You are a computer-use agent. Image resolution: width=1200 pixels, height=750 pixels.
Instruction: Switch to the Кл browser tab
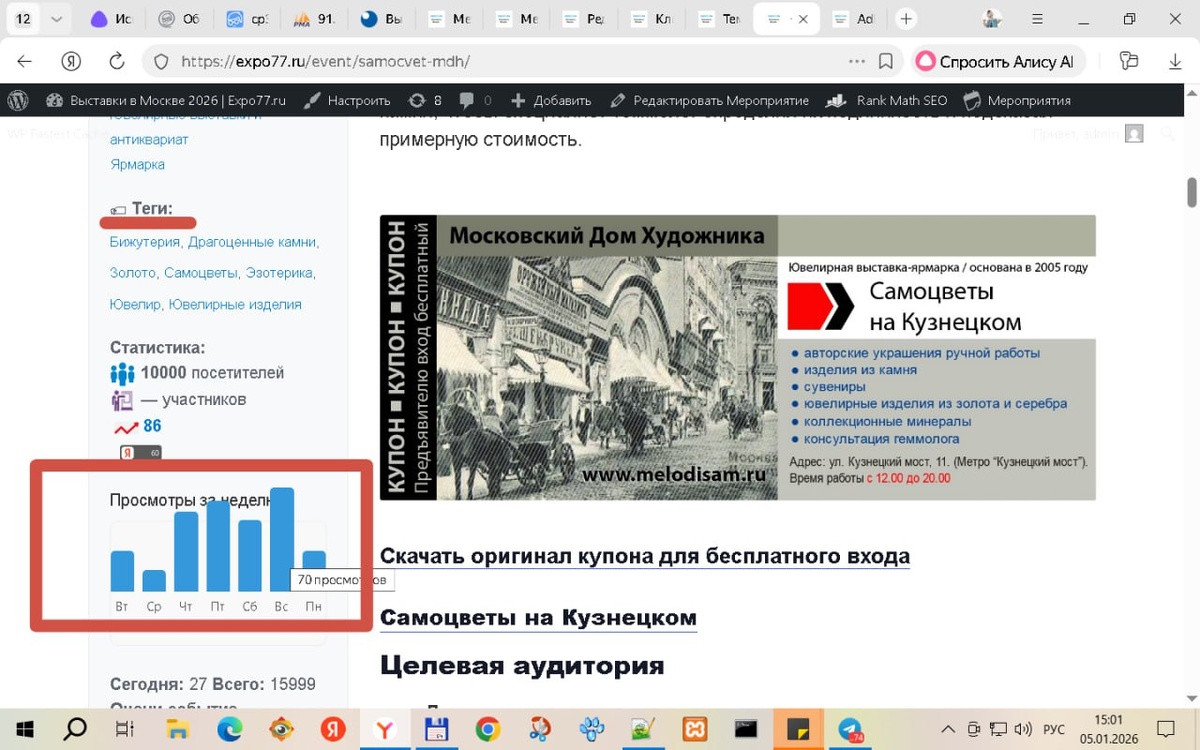coord(650,19)
